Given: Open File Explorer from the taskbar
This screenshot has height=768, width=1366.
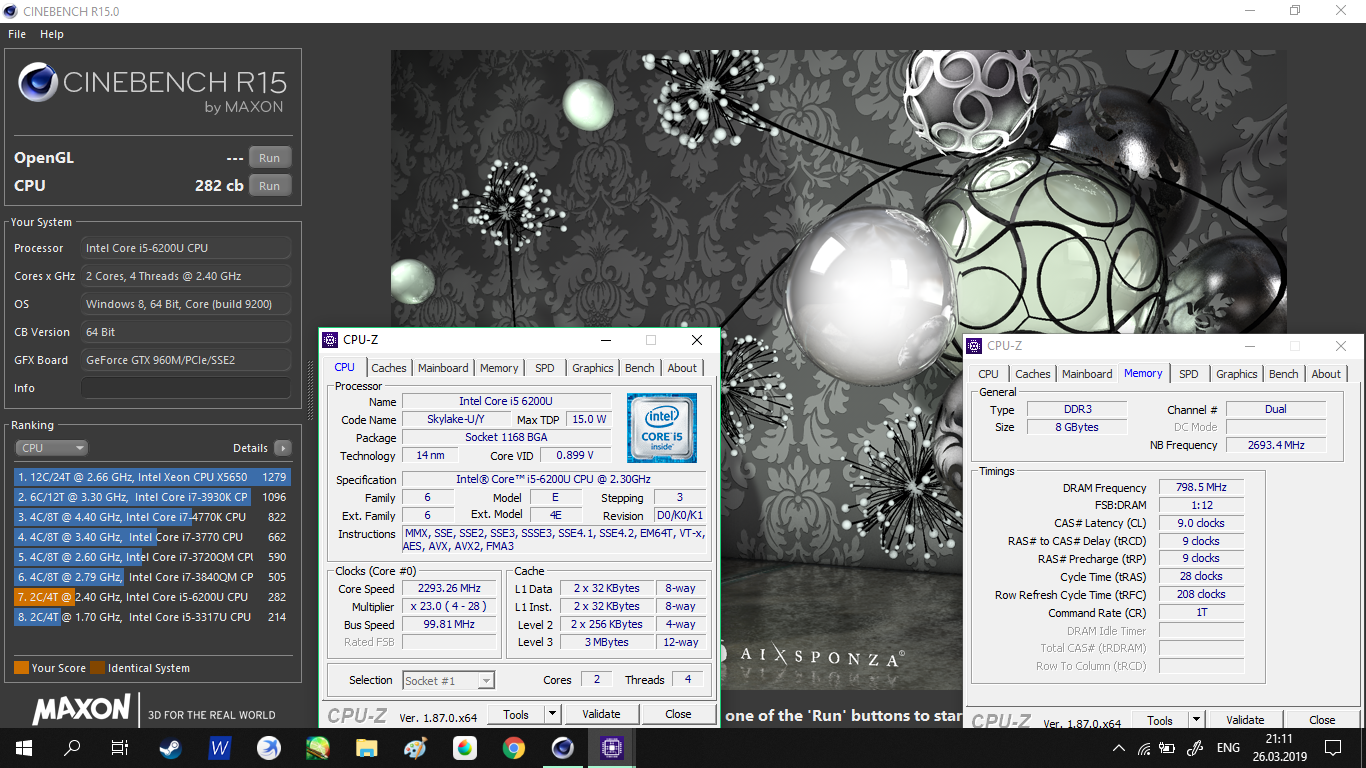Looking at the screenshot, I should pos(367,747).
